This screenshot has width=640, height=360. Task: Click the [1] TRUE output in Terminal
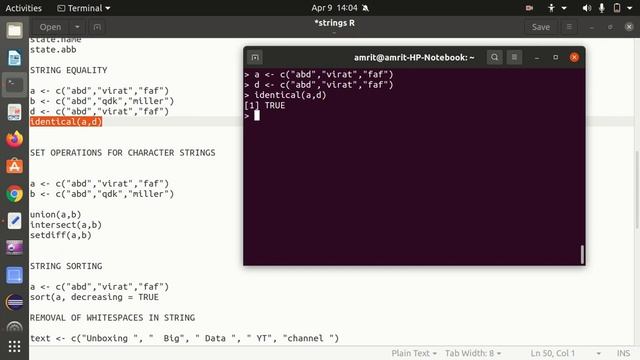point(264,105)
